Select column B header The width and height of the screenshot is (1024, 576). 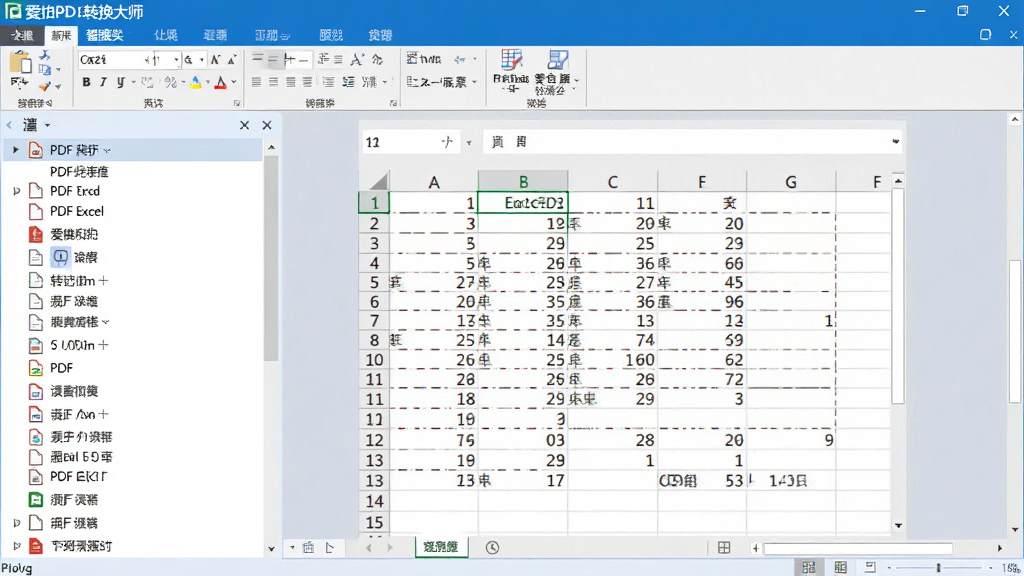523,182
